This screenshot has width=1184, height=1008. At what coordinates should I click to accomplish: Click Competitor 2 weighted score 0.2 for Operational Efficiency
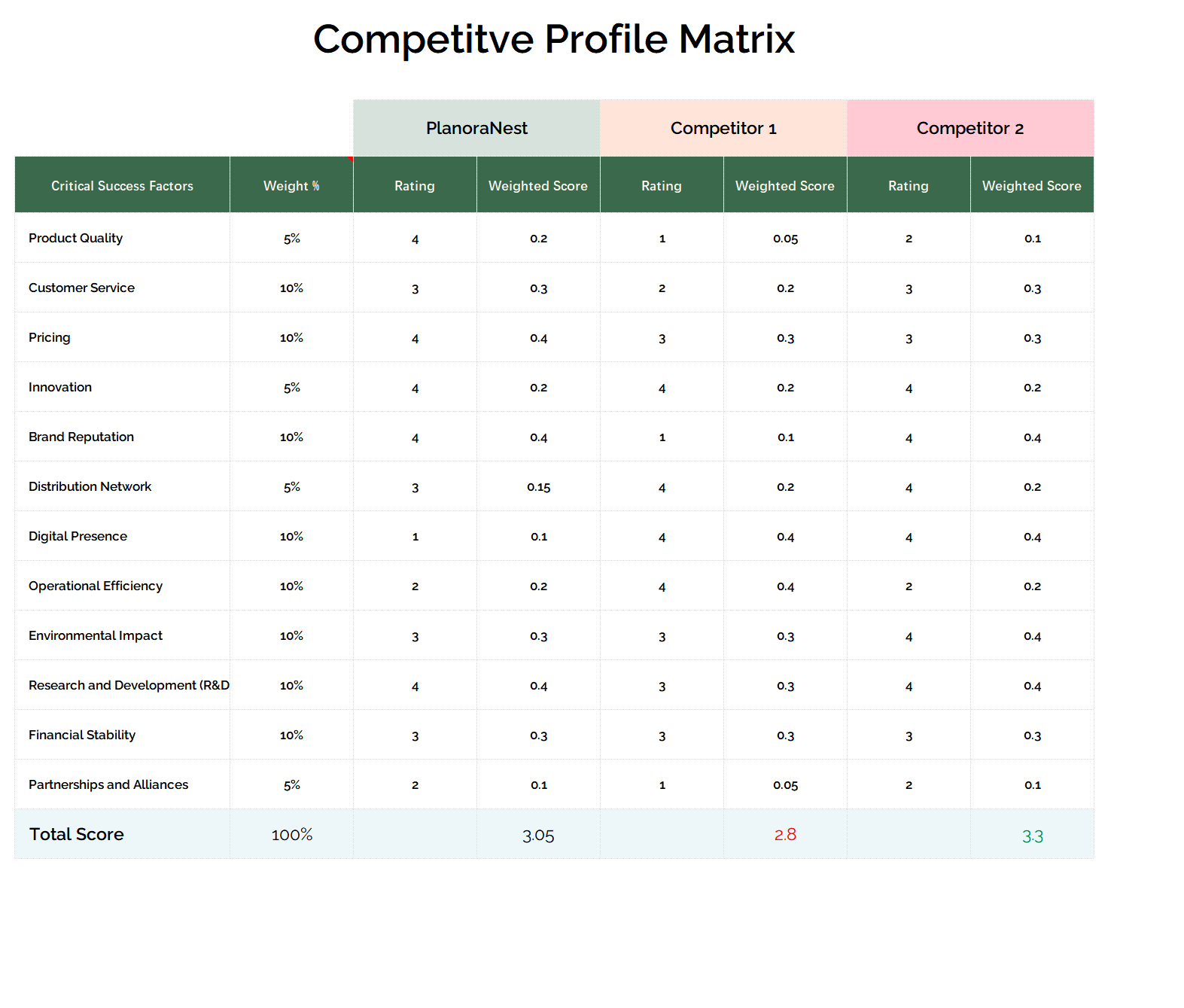click(1033, 586)
